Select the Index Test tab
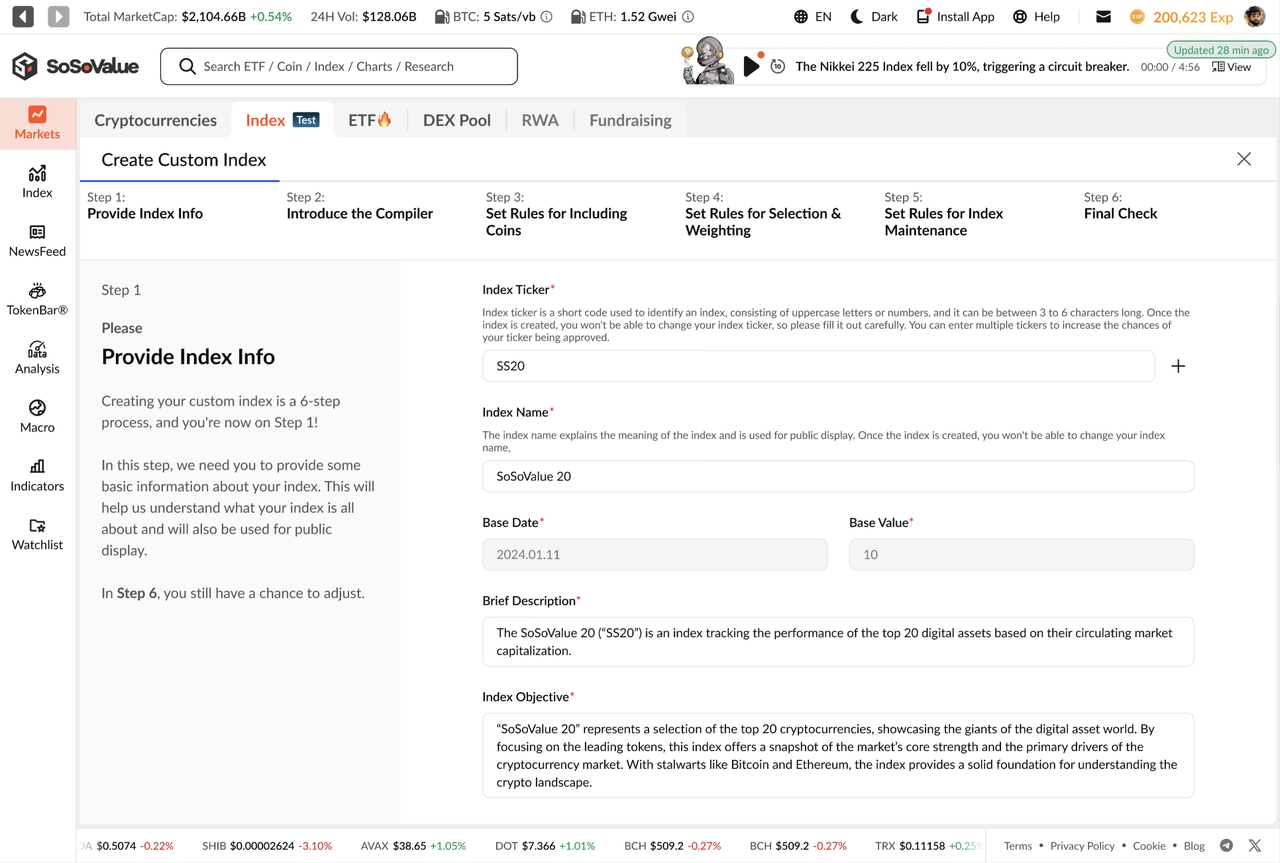The height and width of the screenshot is (863, 1280). click(x=282, y=120)
